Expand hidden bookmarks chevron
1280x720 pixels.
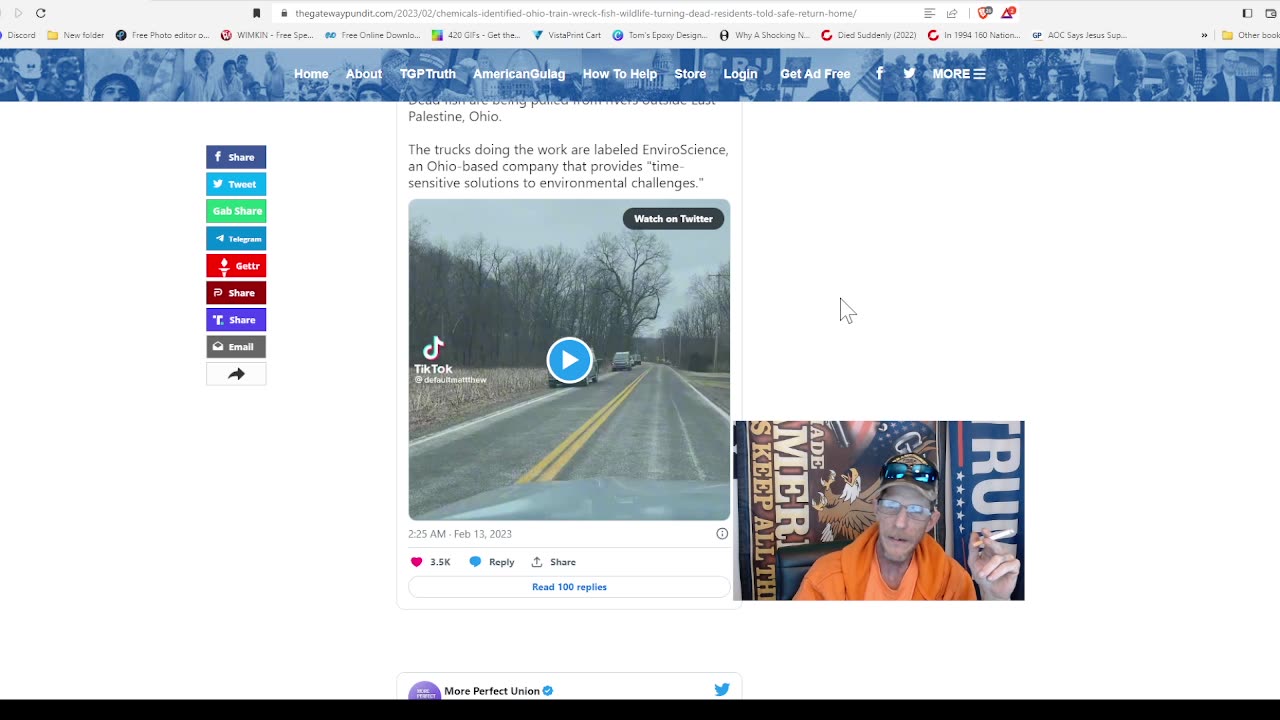(1204, 35)
